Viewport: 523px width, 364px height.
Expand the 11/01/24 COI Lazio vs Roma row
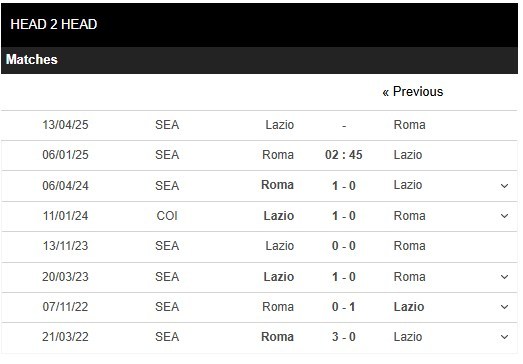click(x=504, y=216)
